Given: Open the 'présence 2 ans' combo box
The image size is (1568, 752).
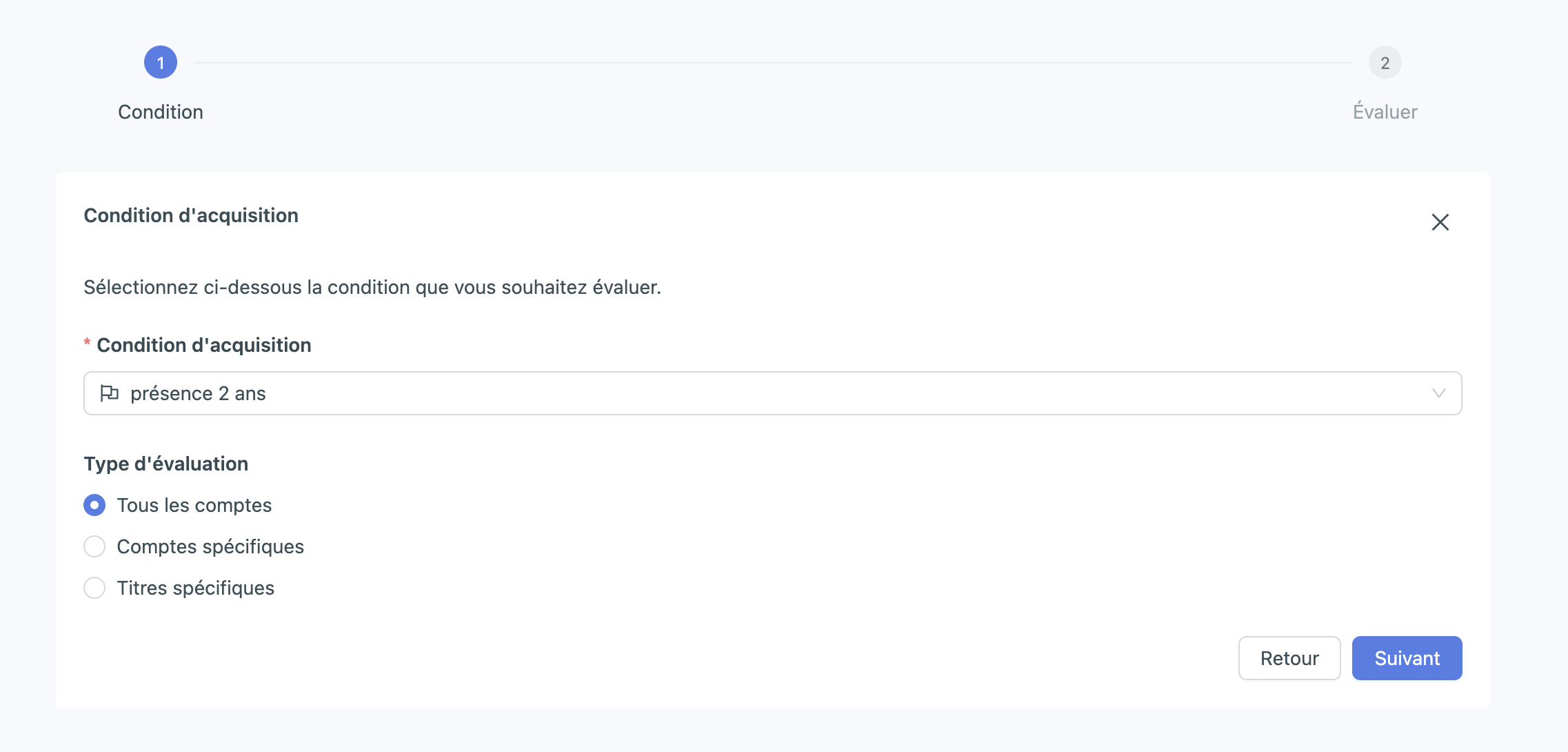Looking at the screenshot, I should pos(772,393).
